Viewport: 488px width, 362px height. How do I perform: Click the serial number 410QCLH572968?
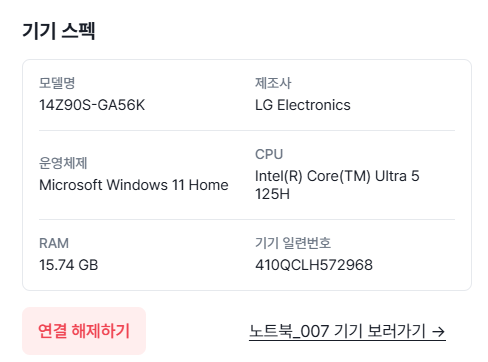coord(314,265)
